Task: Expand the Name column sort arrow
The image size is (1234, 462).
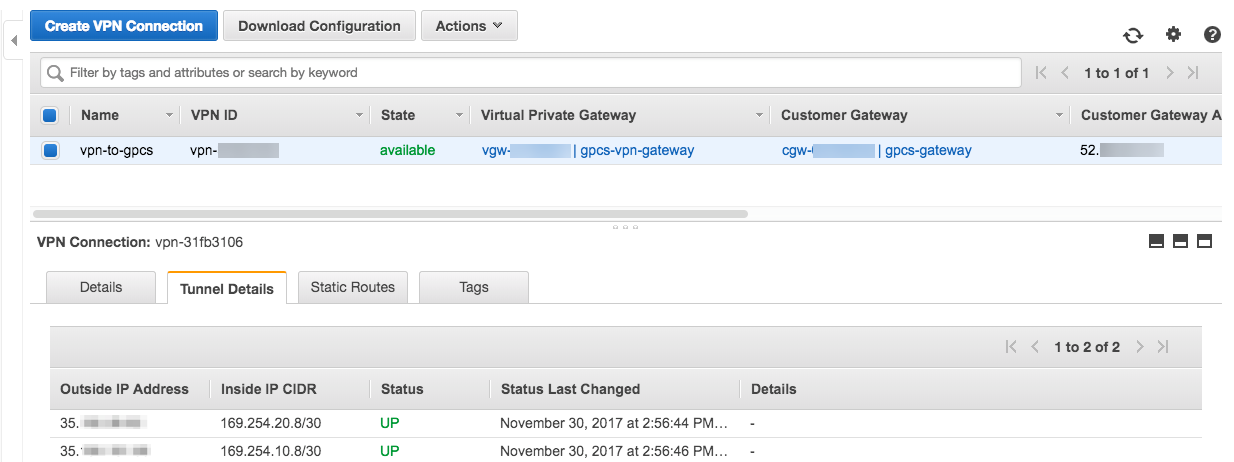Action: [167, 116]
